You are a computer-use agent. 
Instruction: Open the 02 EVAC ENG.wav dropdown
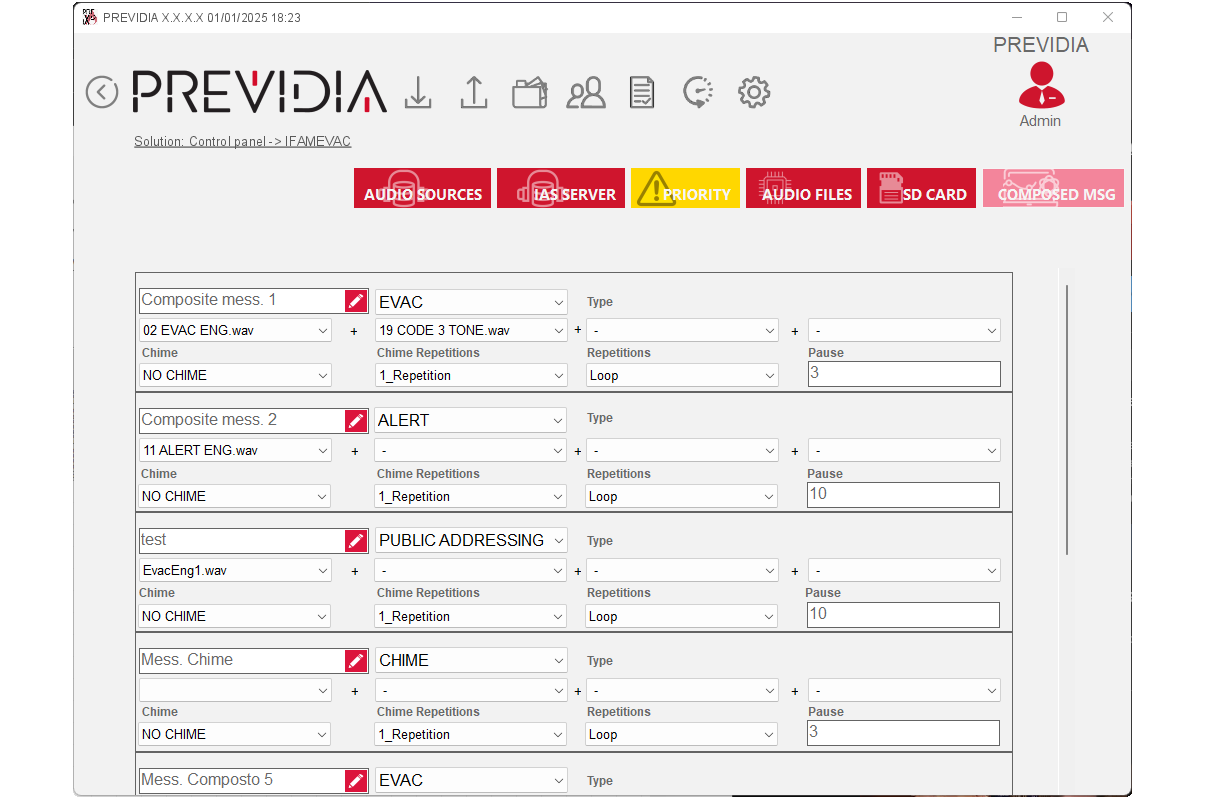pyautogui.click(x=235, y=330)
